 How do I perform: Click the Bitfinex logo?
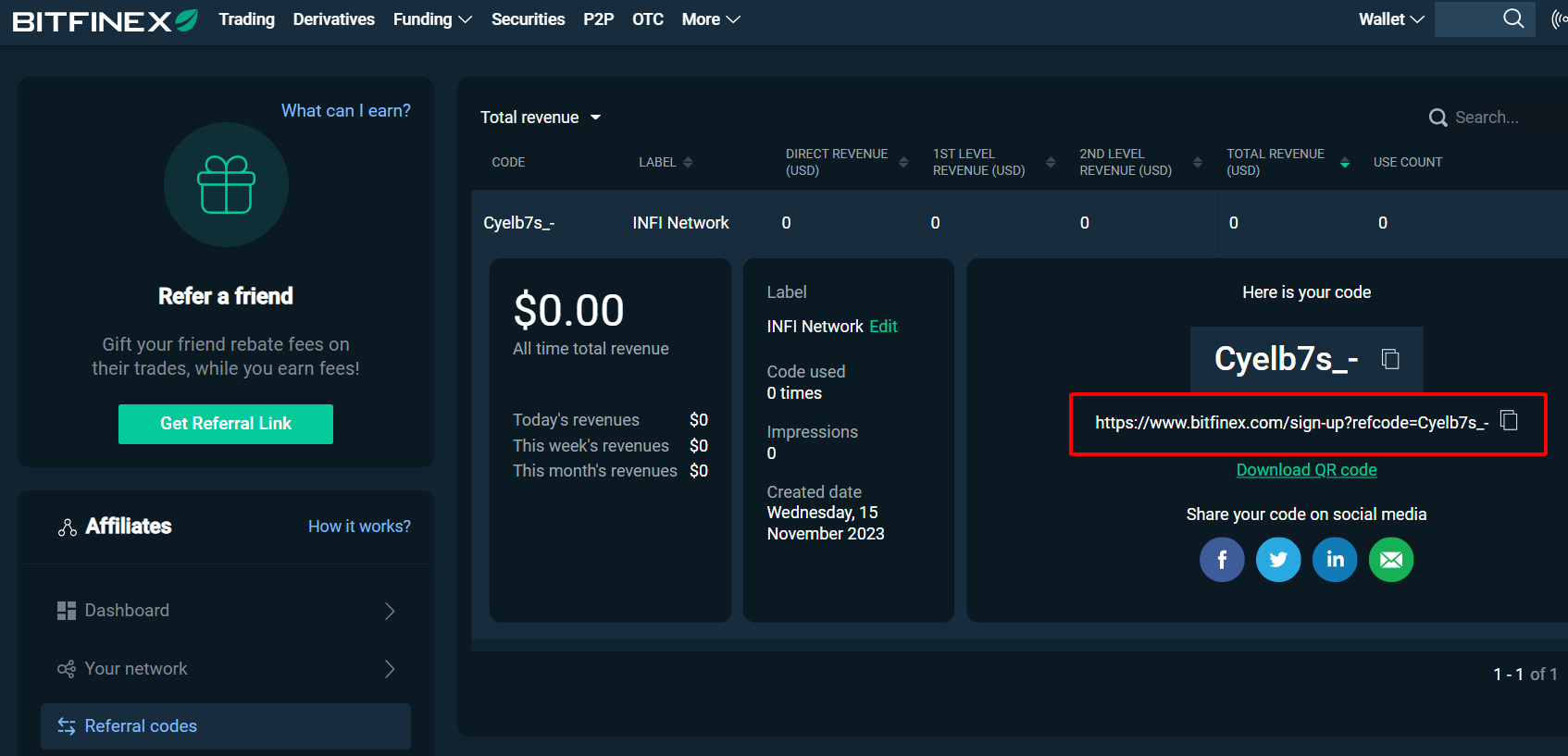(x=105, y=20)
